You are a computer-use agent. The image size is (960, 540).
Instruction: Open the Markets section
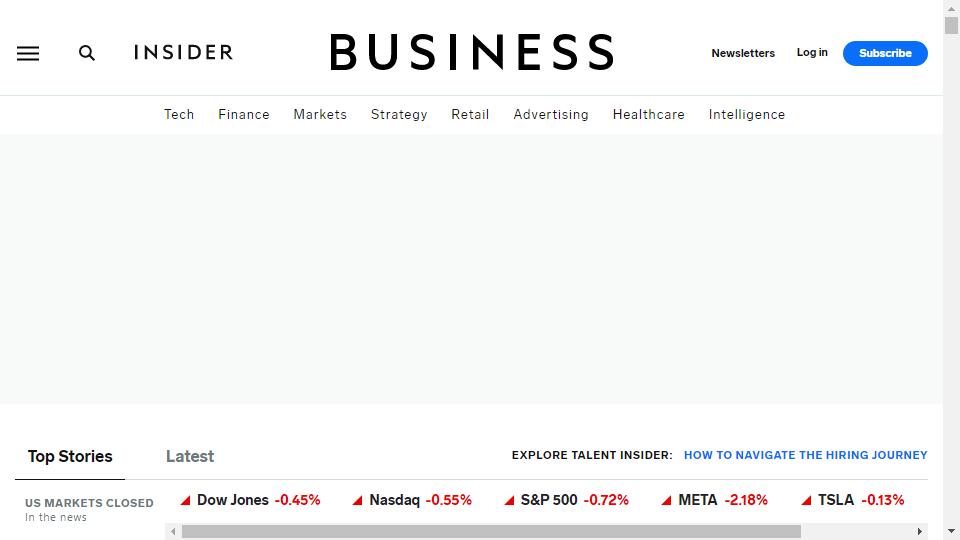[x=320, y=114]
